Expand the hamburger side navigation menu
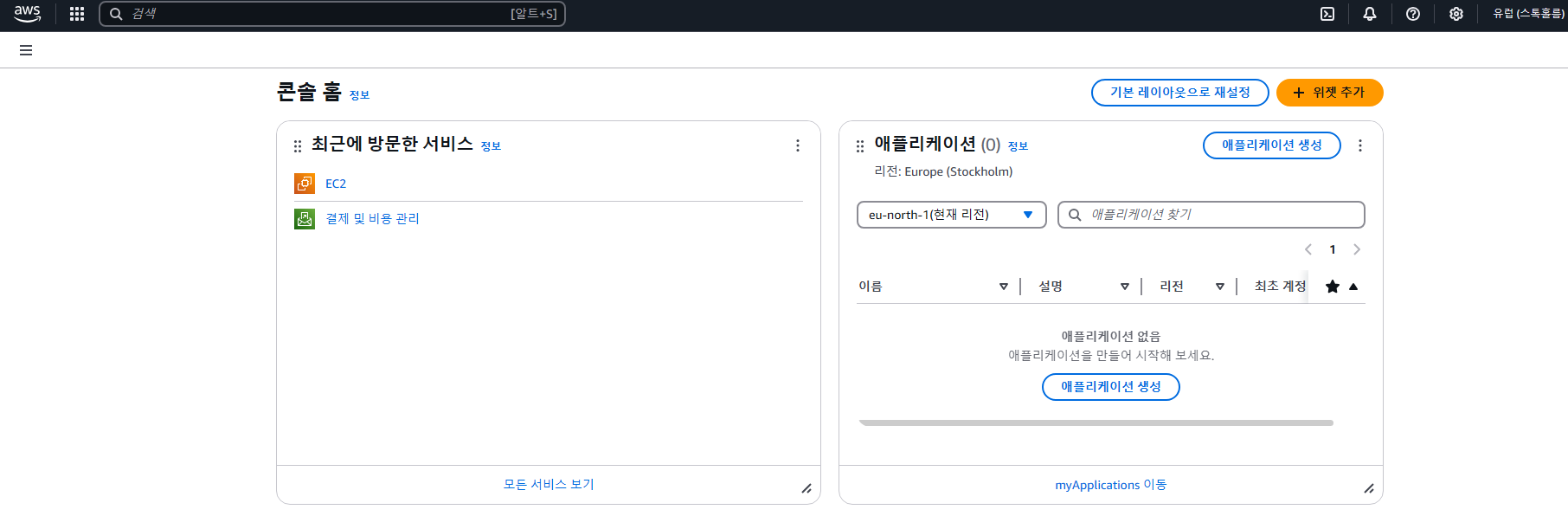The height and width of the screenshot is (516, 1568). click(26, 50)
